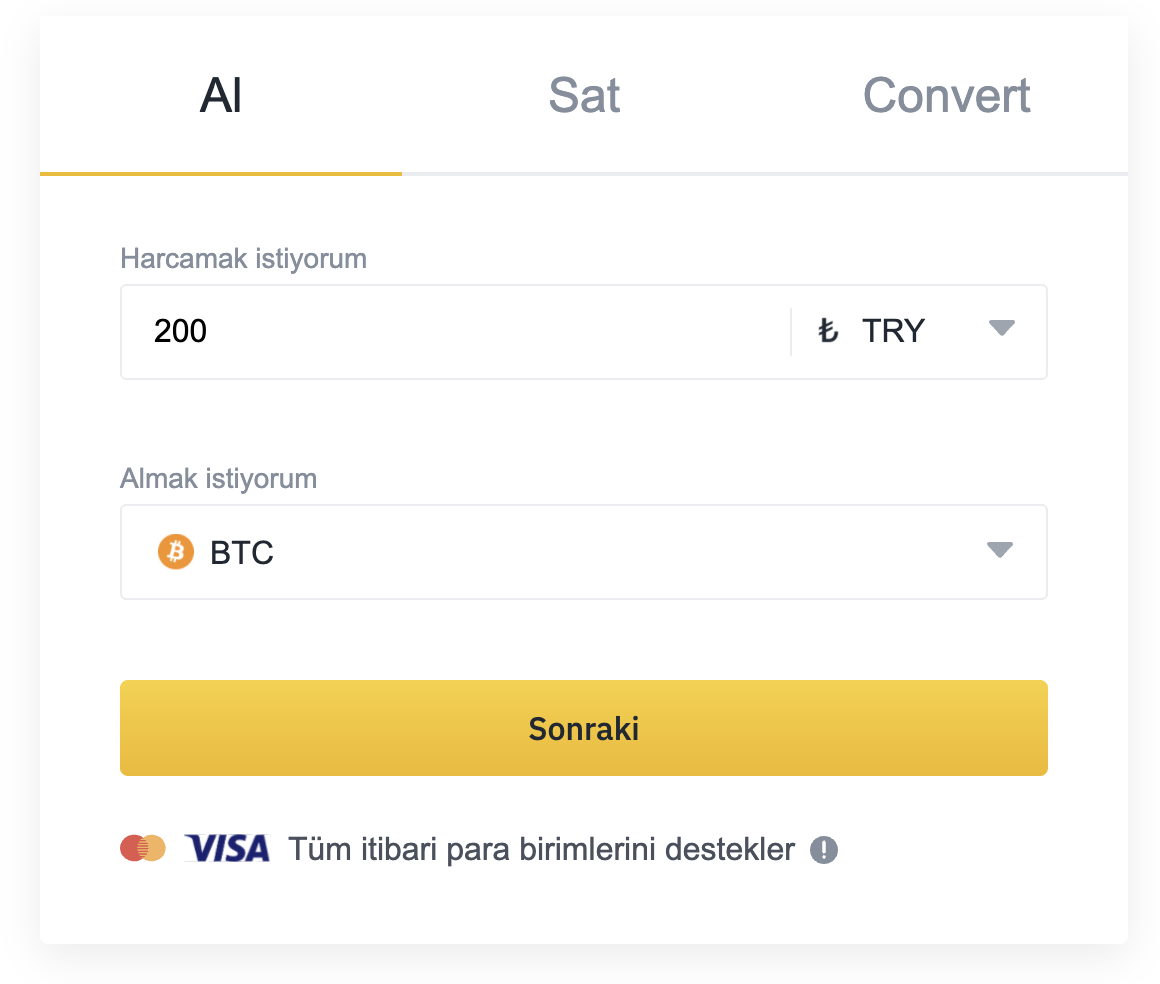This screenshot has width=1160, height=984.
Task: Switch to the Sat tab
Action: coord(584,96)
